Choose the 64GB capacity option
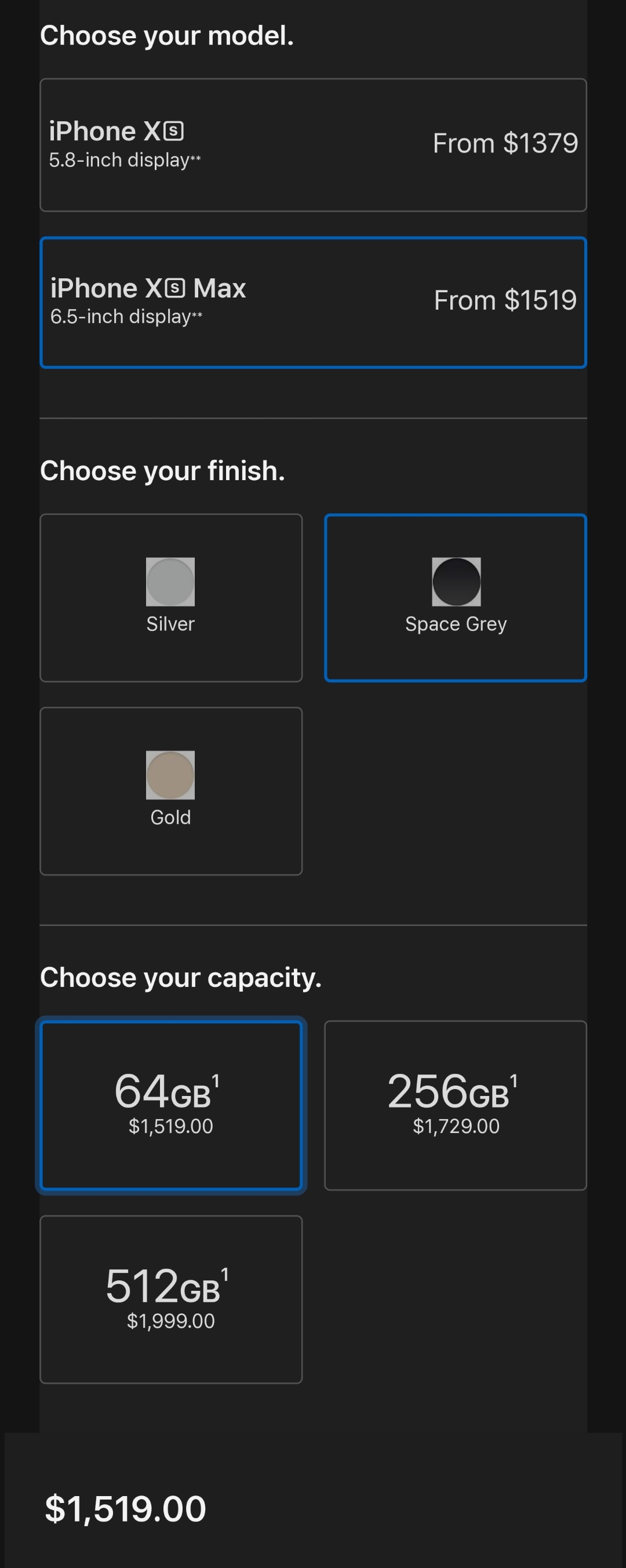This screenshot has height=1568, width=626. pyautogui.click(x=171, y=1104)
